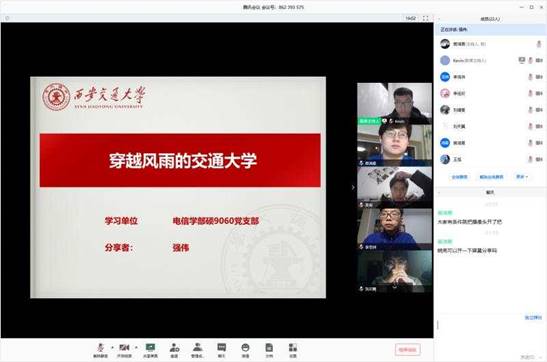Screen dimensions: 547x362
Task: Open the 更多 dropdown below the member list
Action: pos(522,177)
